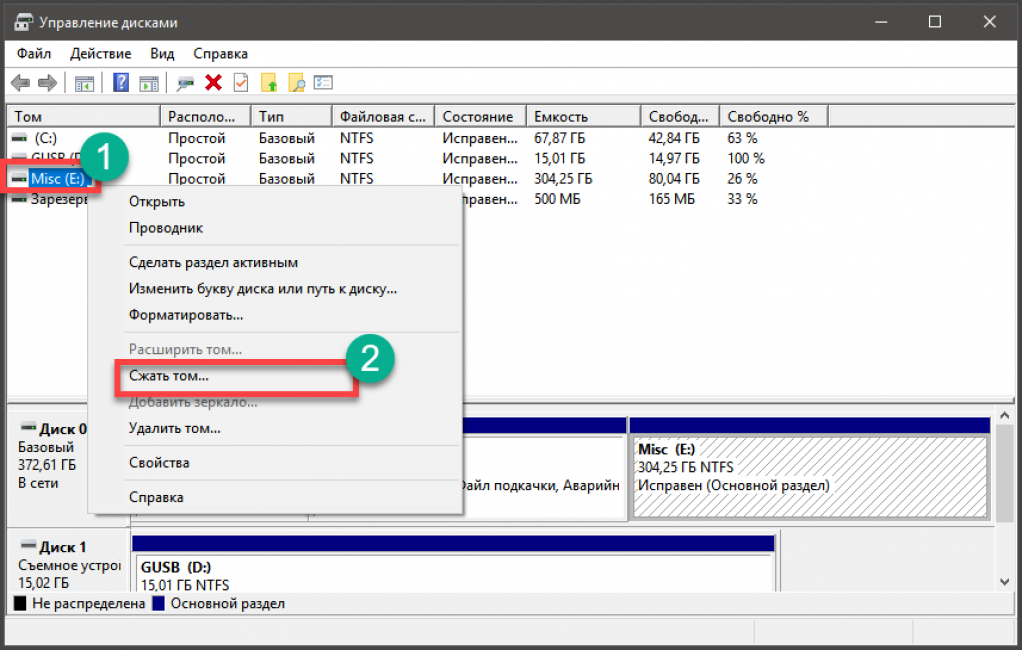Click the red X delete toolbar icon
Screen dimensions: 1022x650
(x=213, y=83)
